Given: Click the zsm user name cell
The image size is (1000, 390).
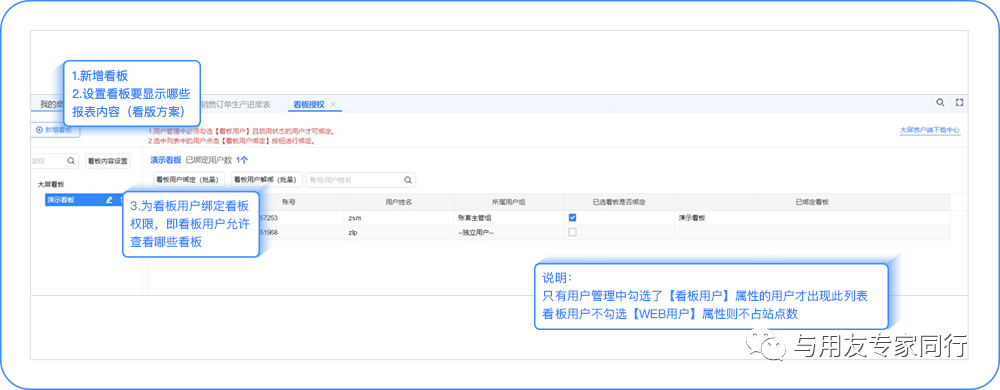Looking at the screenshot, I should 399,217.
